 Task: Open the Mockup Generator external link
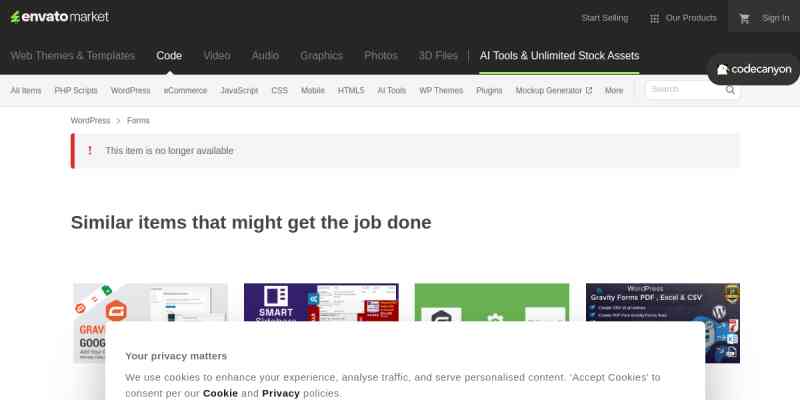(553, 90)
